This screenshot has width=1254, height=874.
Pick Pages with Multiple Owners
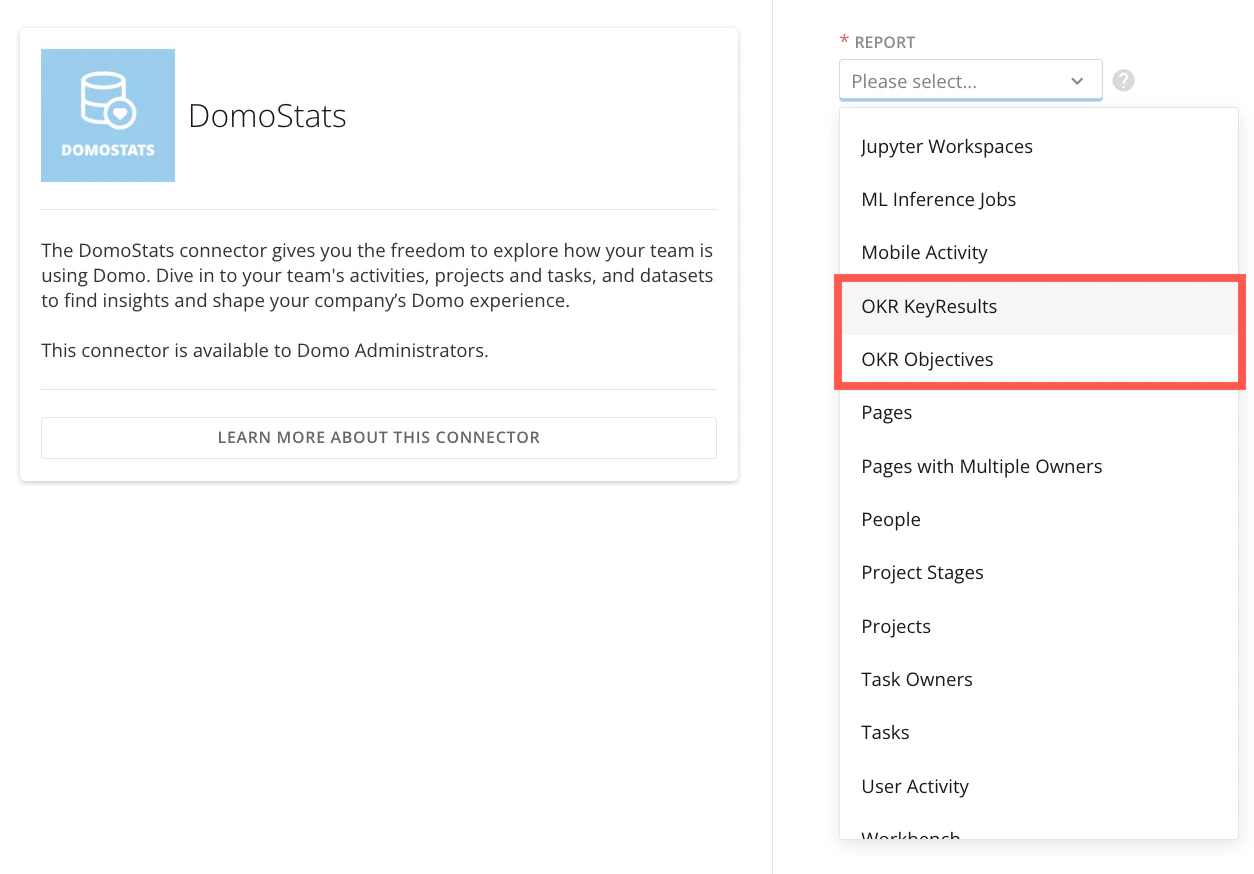click(1038, 466)
